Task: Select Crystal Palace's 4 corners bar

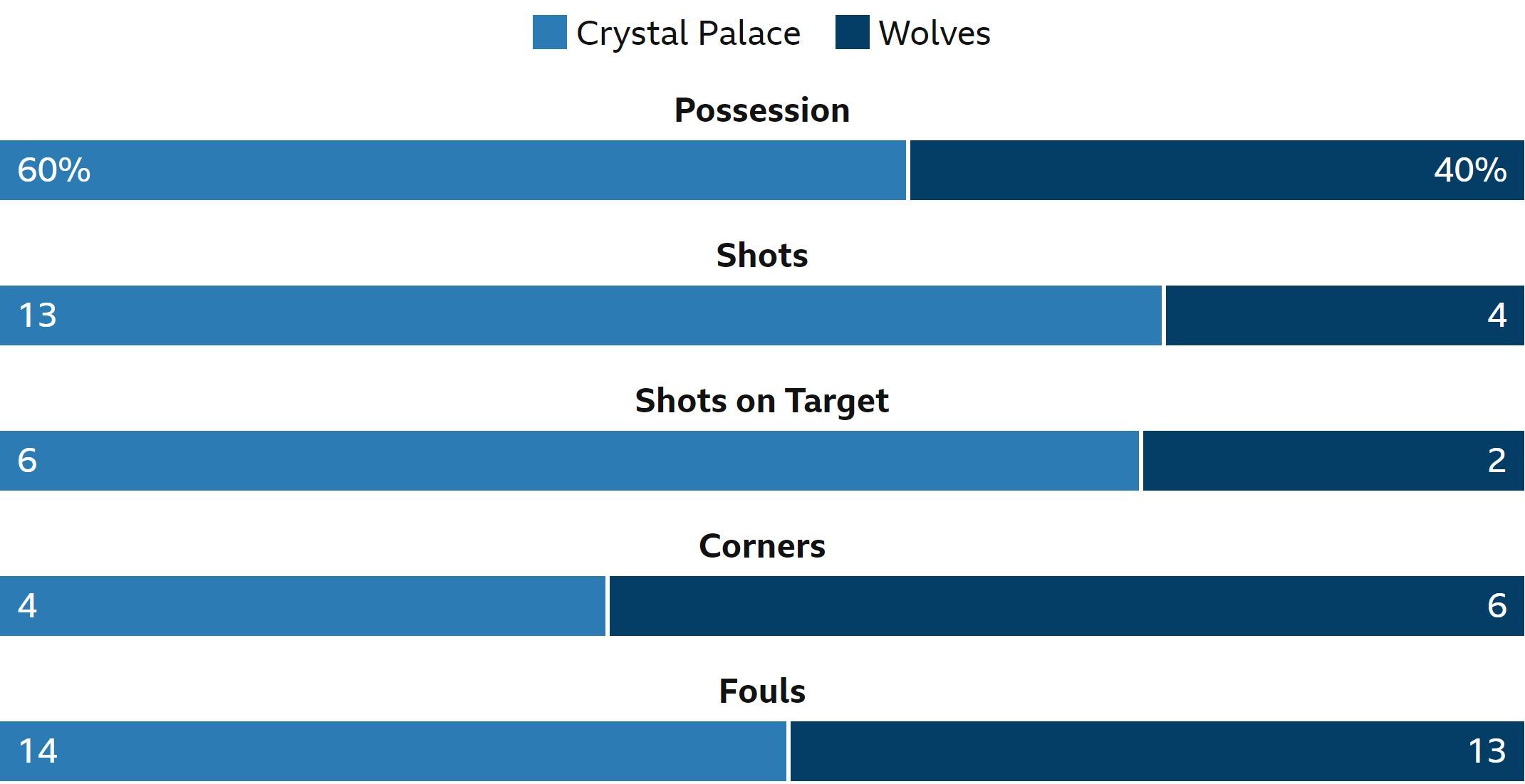Action: click(x=303, y=606)
